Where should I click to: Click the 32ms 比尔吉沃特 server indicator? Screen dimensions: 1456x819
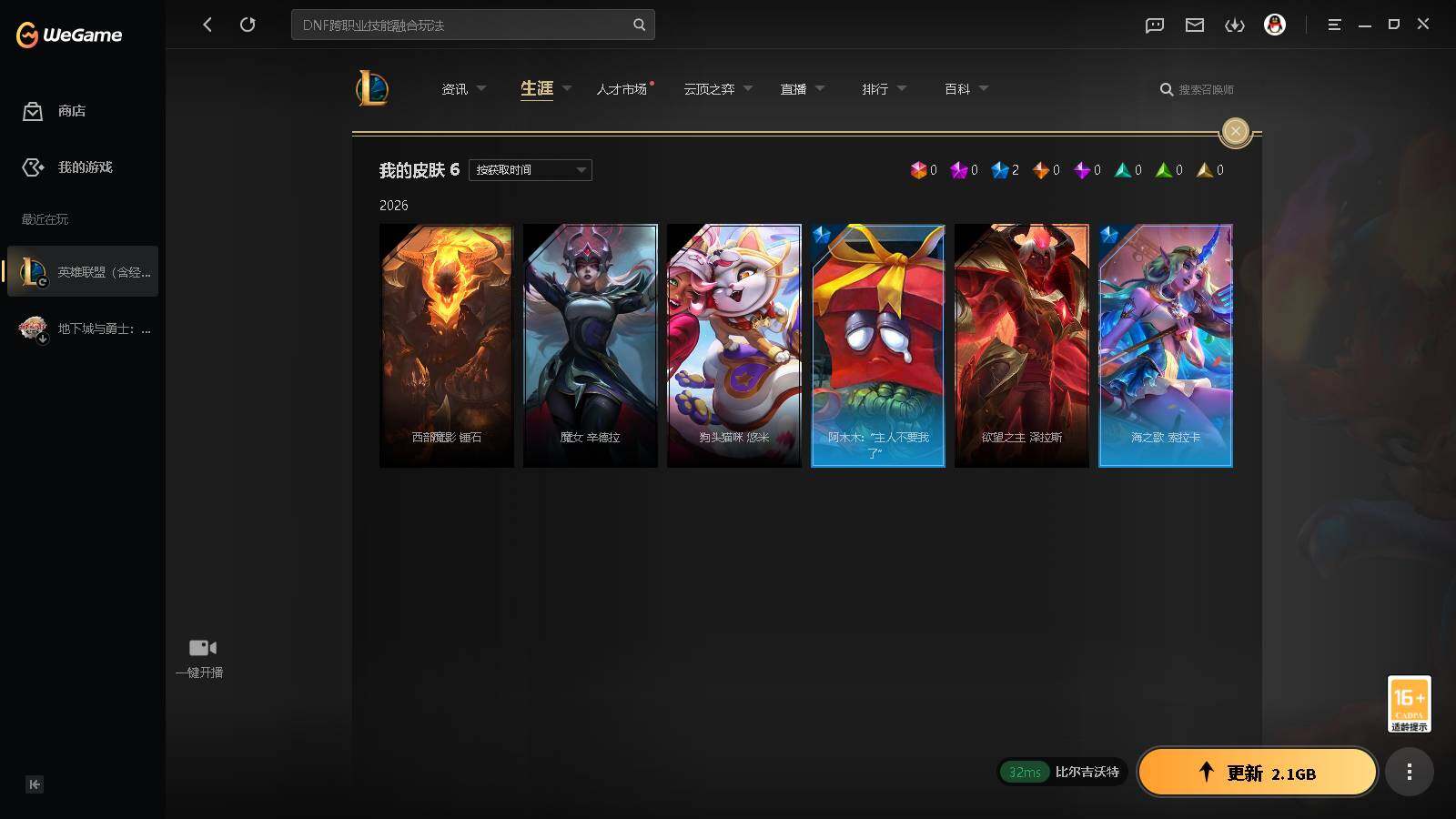point(1062,772)
